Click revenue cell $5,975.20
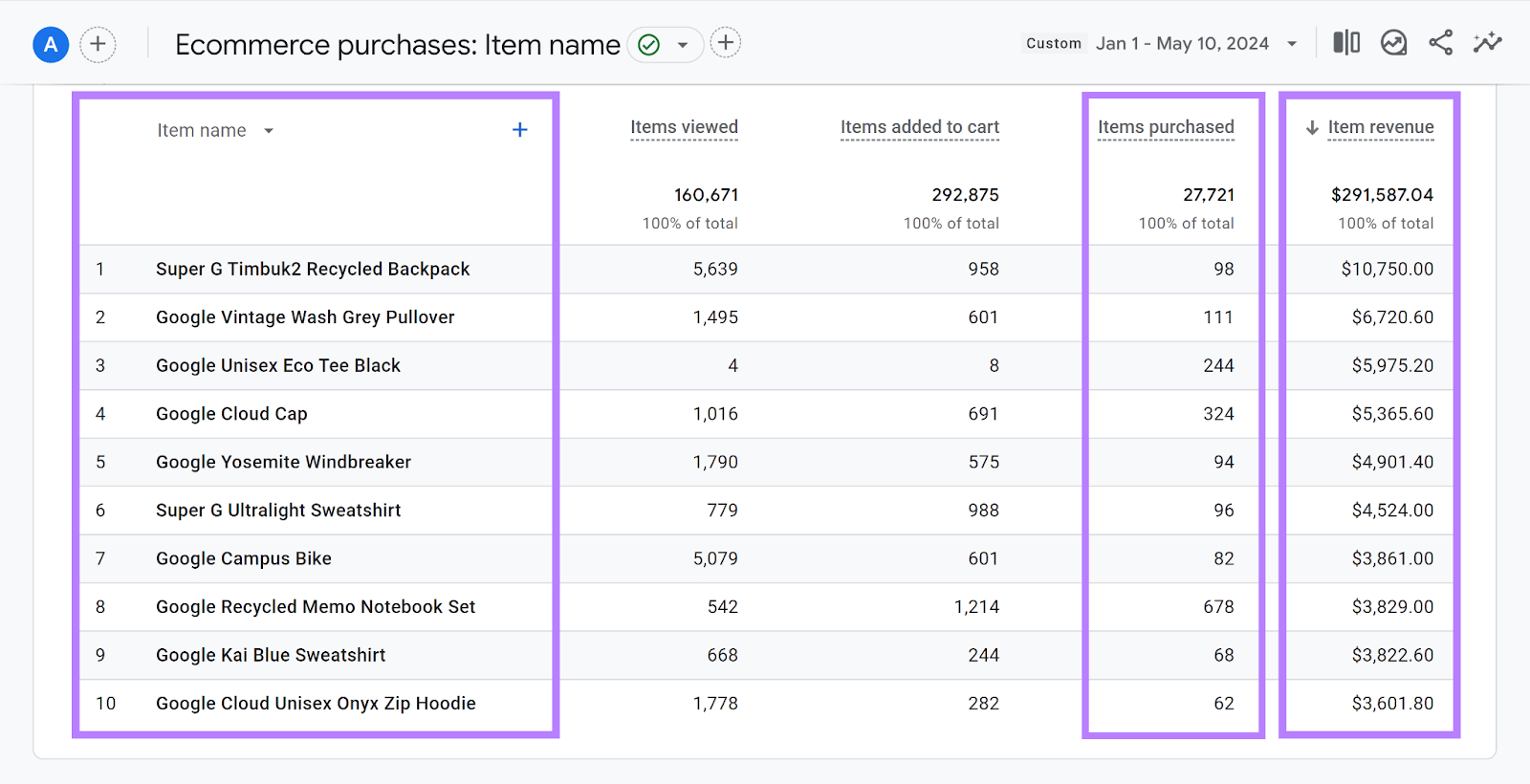The height and width of the screenshot is (784, 1530). click(x=1392, y=366)
